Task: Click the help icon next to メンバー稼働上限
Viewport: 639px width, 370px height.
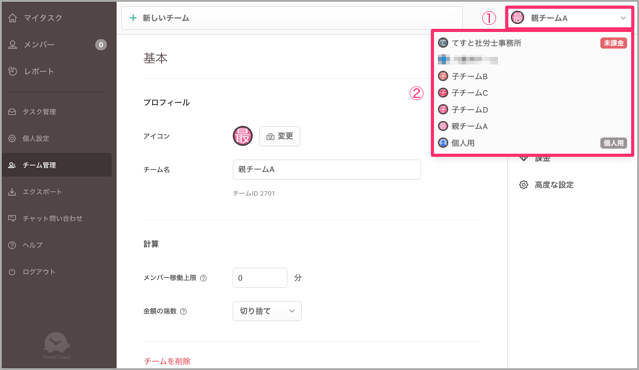Action: (x=203, y=278)
